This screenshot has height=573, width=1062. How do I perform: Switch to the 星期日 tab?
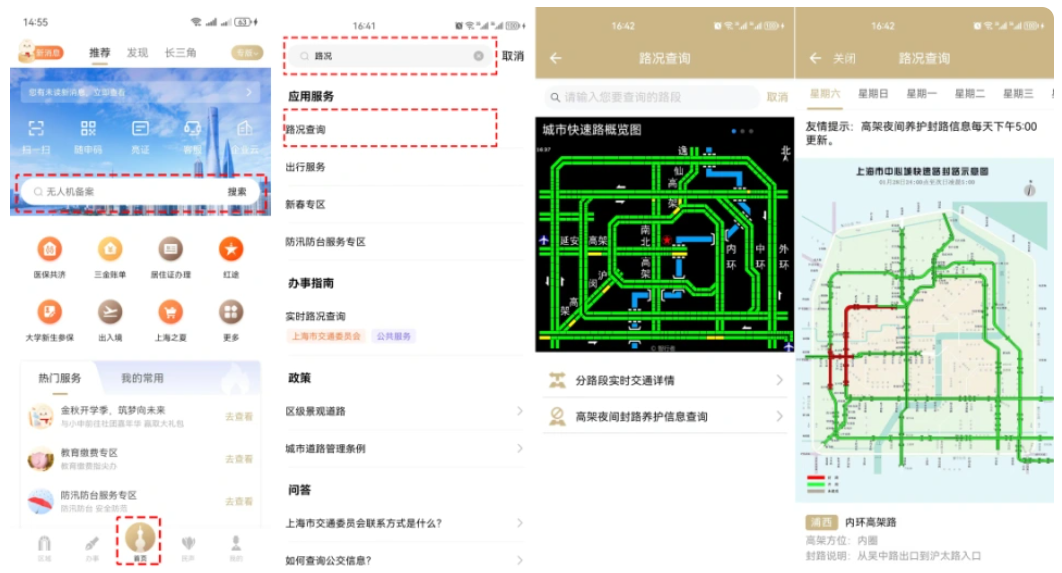tap(873, 93)
